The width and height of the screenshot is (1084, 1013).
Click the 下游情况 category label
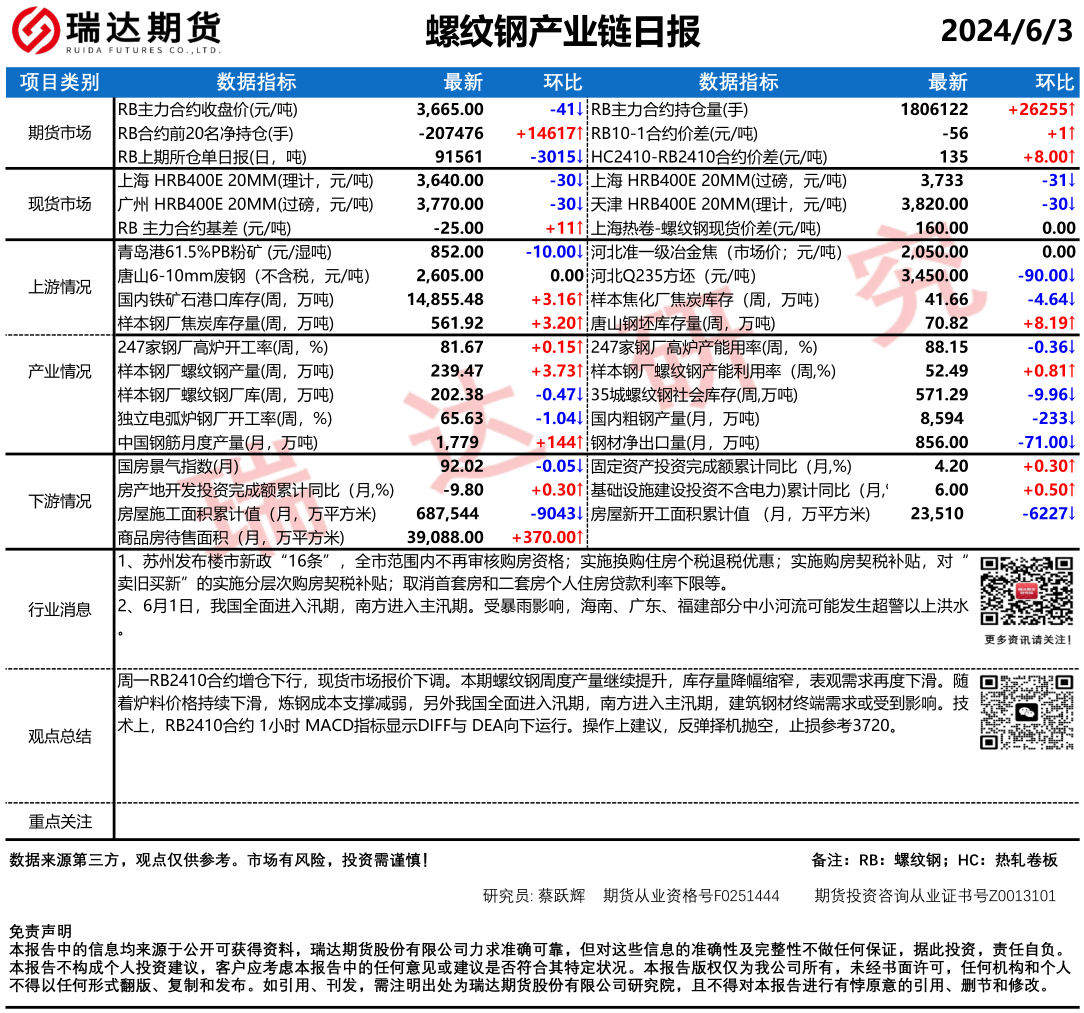pos(60,501)
